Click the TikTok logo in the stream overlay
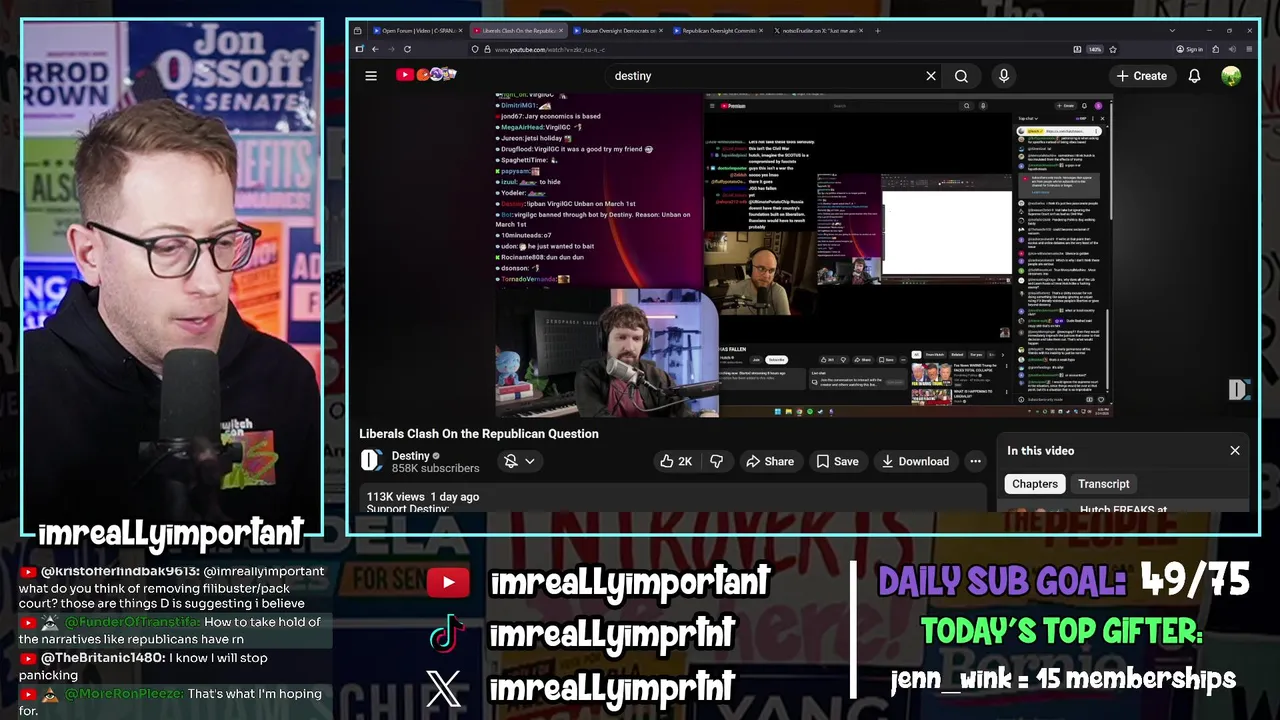1280x720 pixels. click(x=445, y=634)
